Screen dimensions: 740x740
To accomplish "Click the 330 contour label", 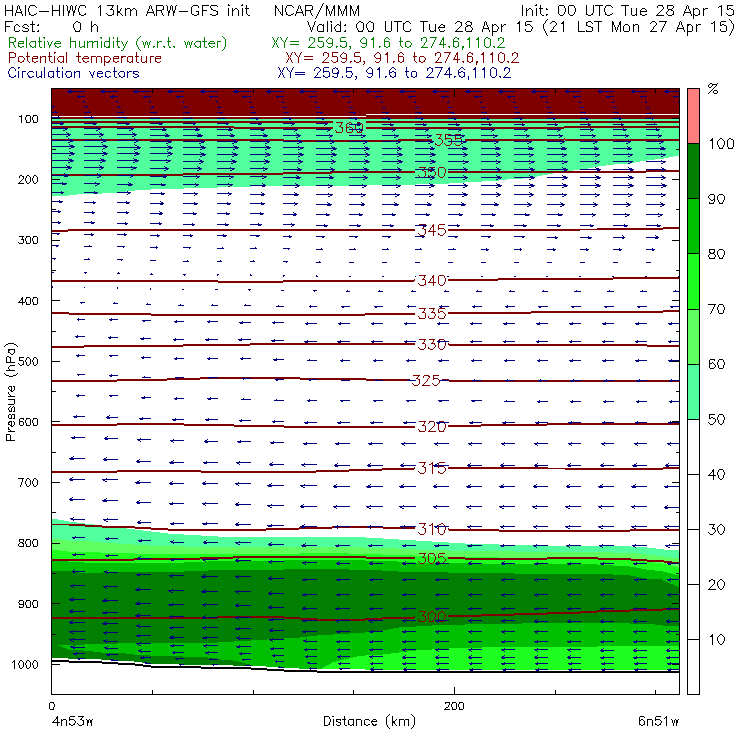I will (432, 345).
